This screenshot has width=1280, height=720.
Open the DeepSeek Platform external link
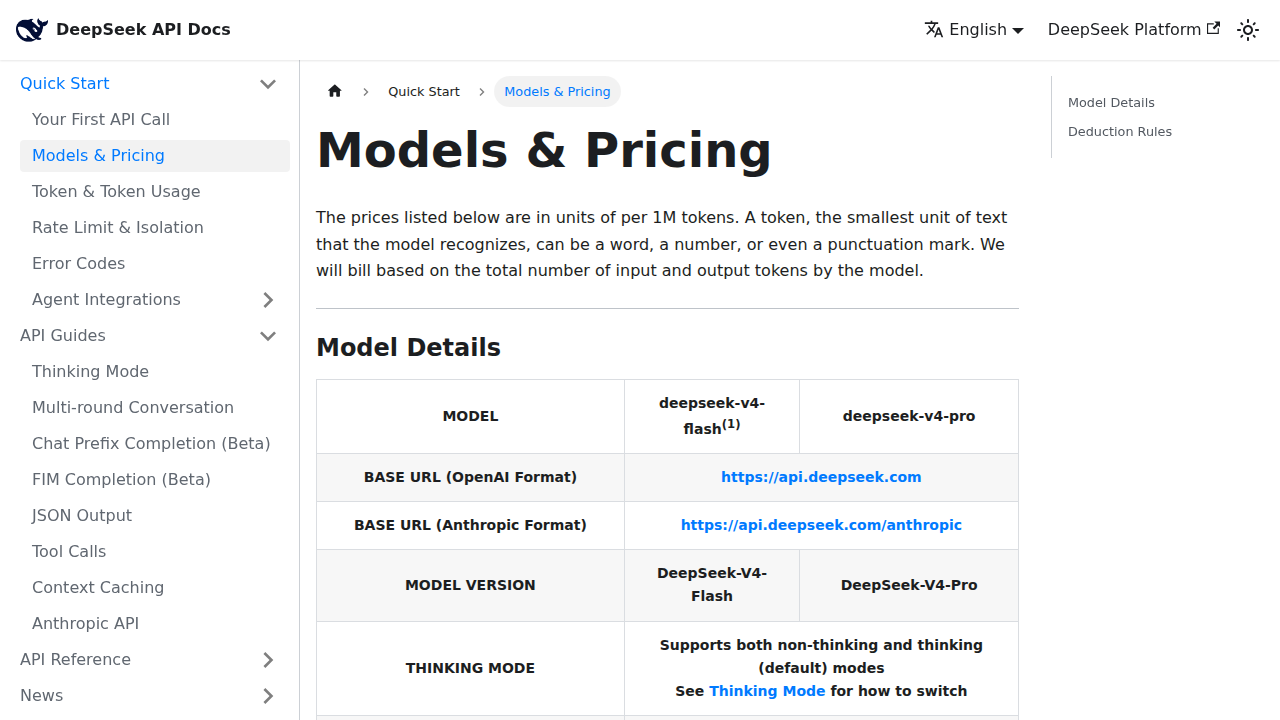[x=1134, y=30]
